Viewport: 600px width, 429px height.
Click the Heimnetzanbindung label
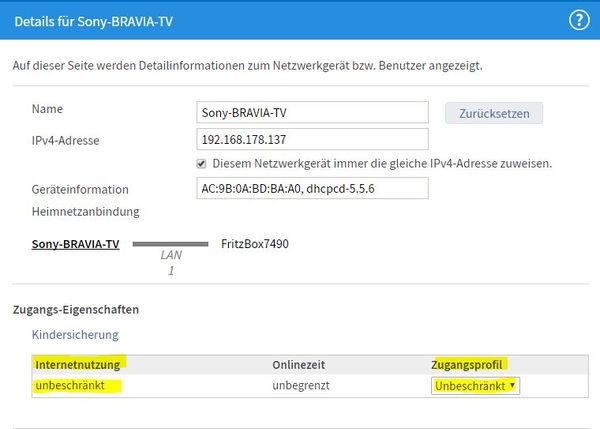(x=85, y=212)
